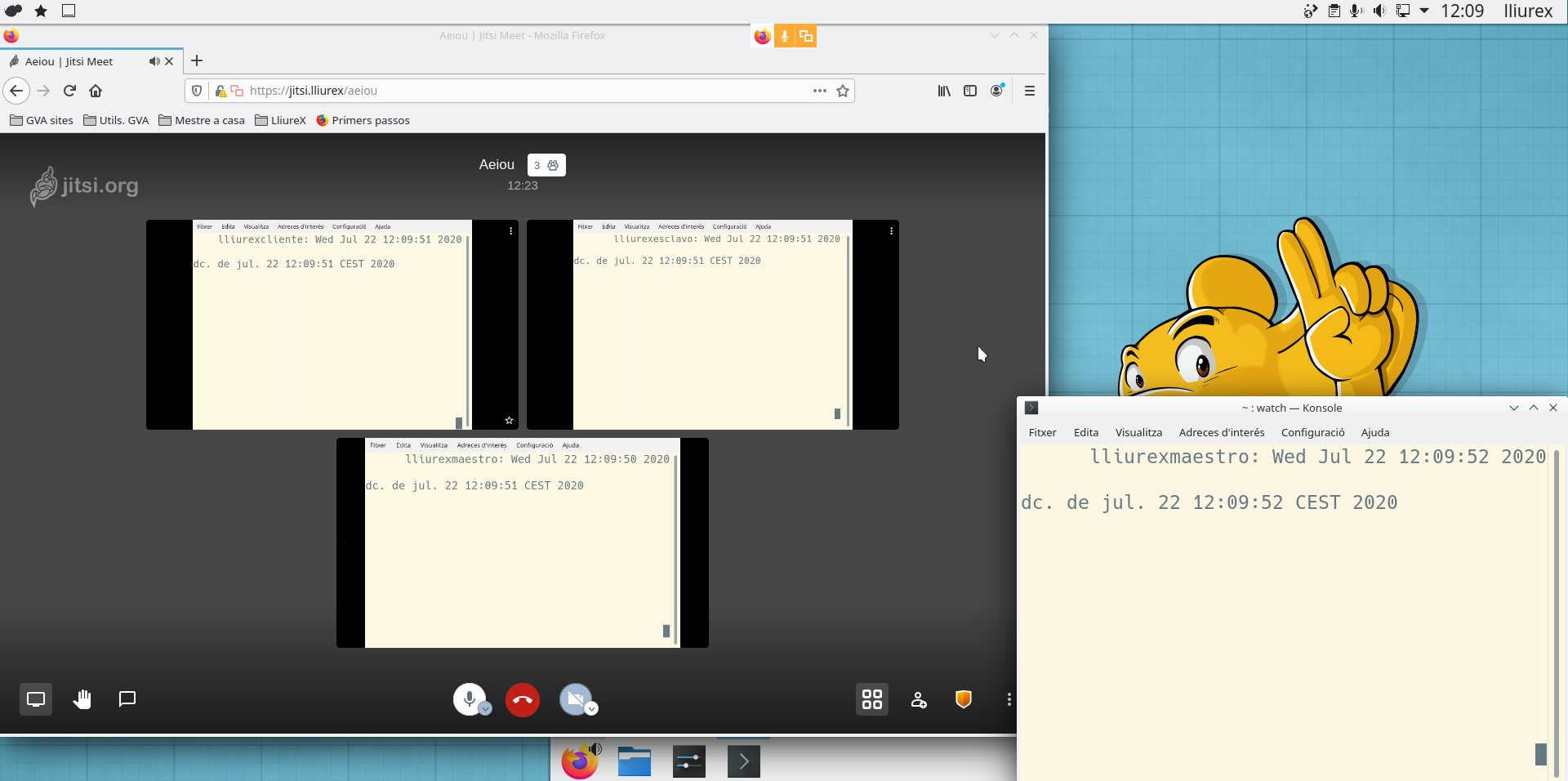Open system tray volume icon
The height and width of the screenshot is (781, 1568).
pyautogui.click(x=1379, y=11)
